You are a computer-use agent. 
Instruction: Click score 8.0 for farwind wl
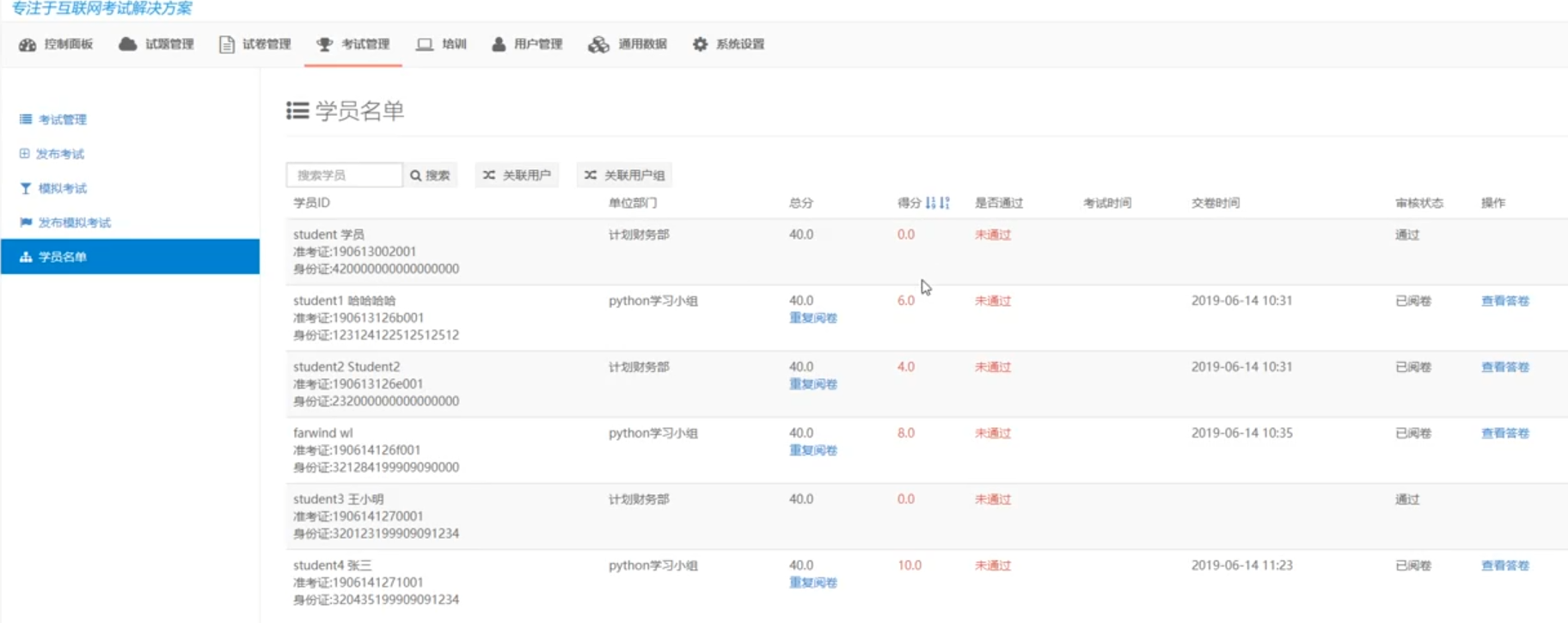906,433
